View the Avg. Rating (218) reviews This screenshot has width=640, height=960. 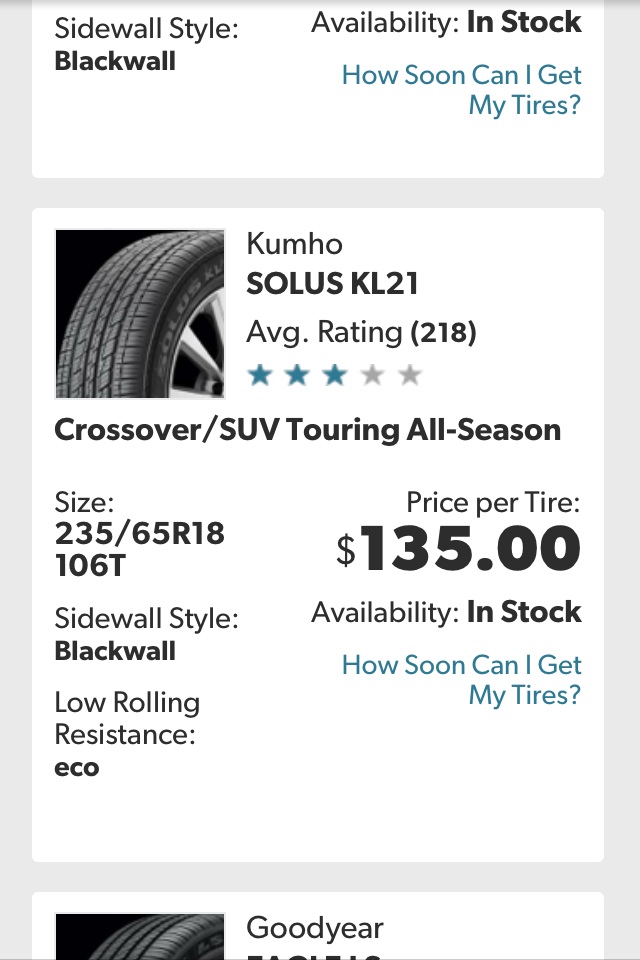[361, 332]
